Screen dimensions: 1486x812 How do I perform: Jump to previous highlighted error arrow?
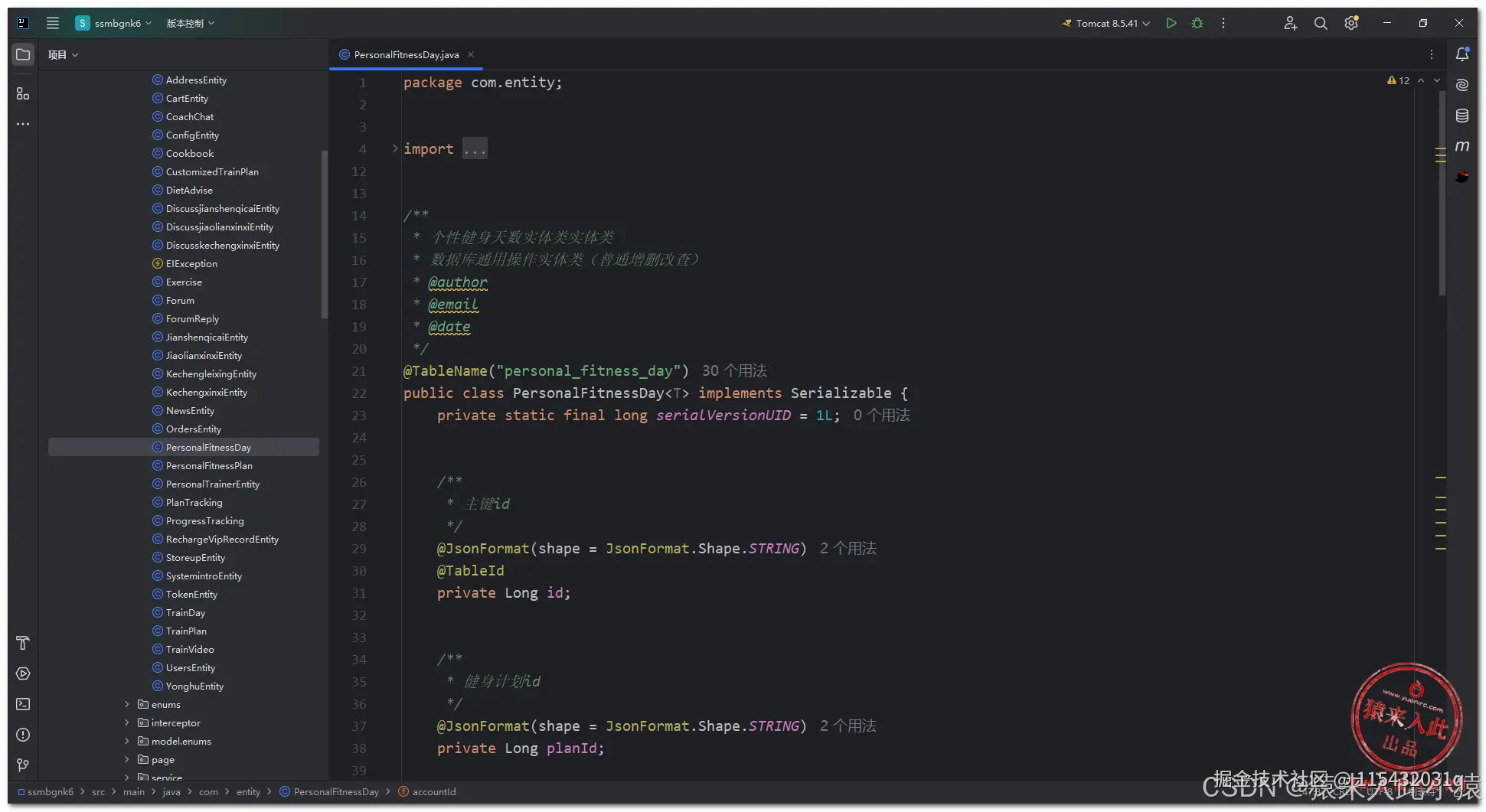click(x=1421, y=80)
